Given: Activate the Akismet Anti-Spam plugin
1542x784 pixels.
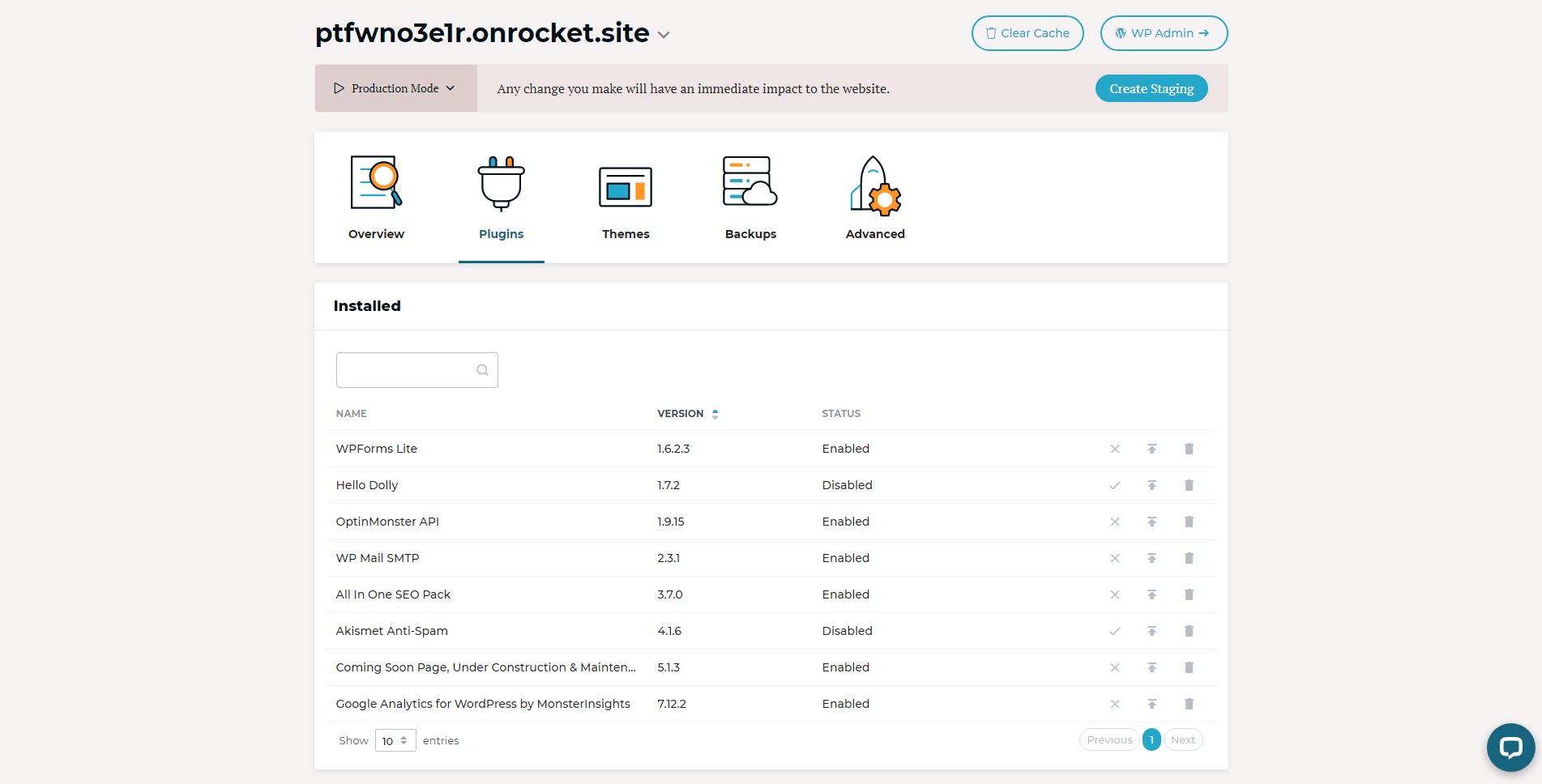Looking at the screenshot, I should point(1115,631).
